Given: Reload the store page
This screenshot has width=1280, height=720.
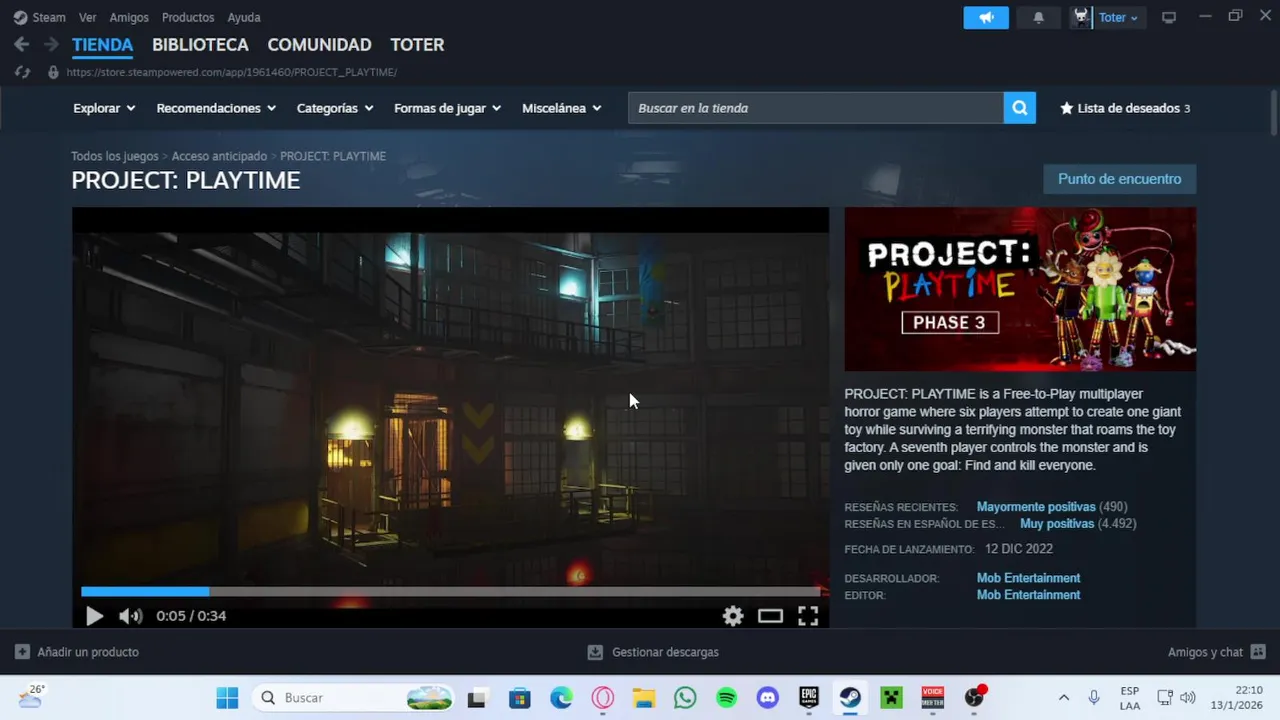Looking at the screenshot, I should pyautogui.click(x=22, y=72).
